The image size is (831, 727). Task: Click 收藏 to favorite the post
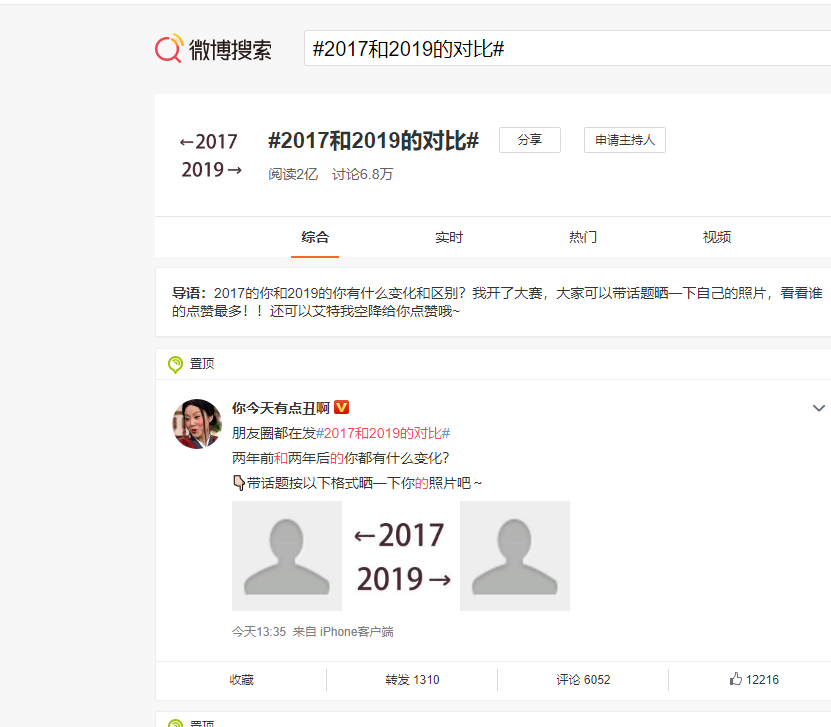pyautogui.click(x=241, y=680)
